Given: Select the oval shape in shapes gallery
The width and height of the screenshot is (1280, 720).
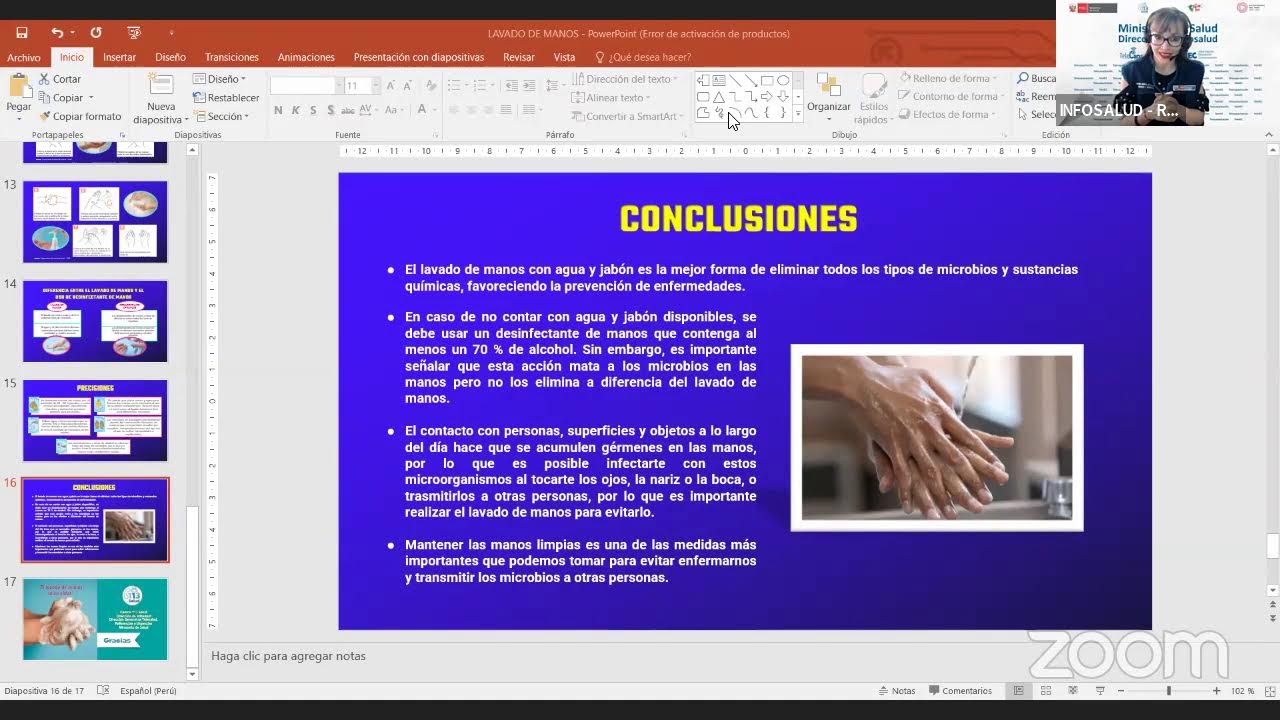Looking at the screenshot, I should [x=783, y=80].
